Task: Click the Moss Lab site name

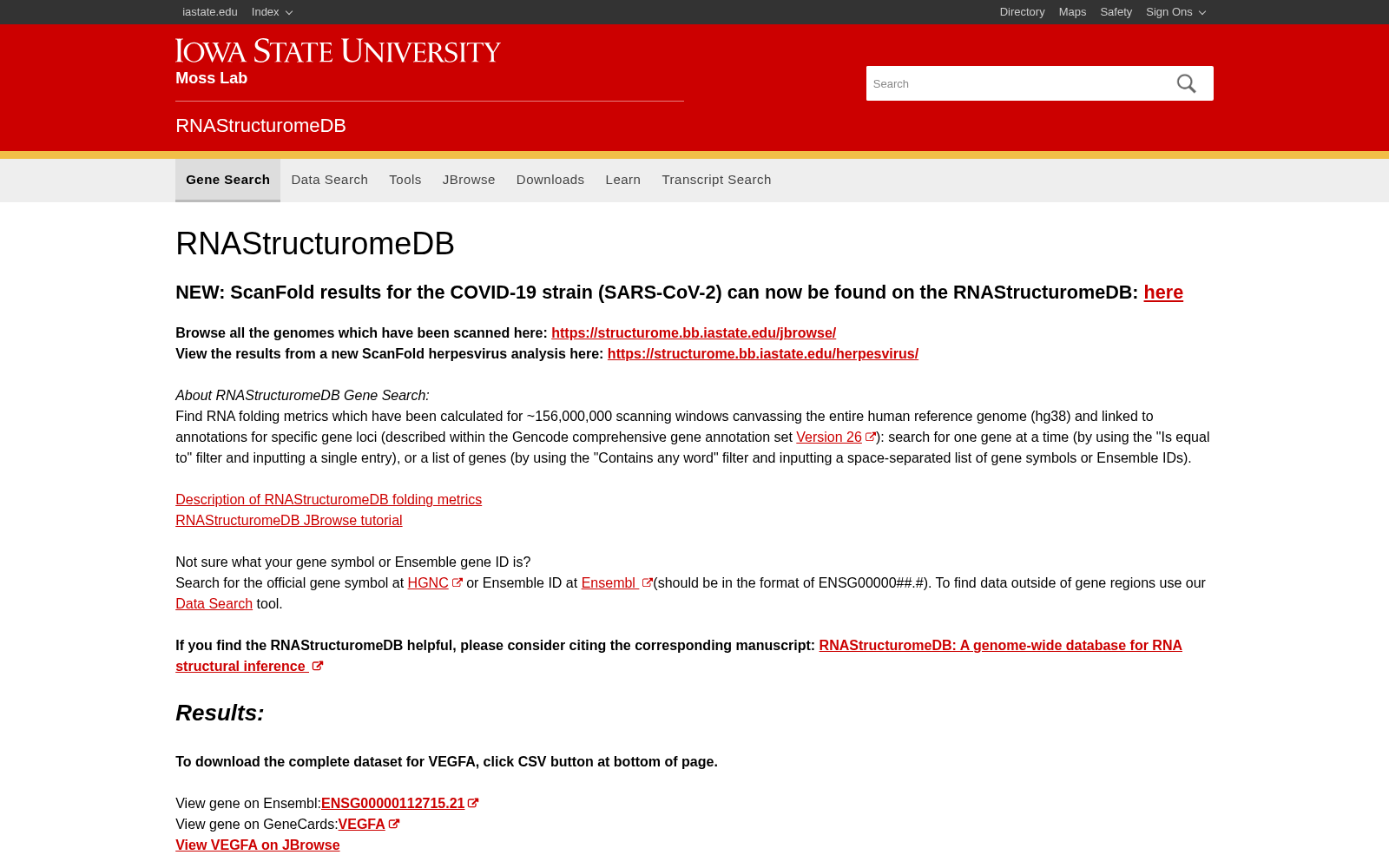Action: (211, 78)
